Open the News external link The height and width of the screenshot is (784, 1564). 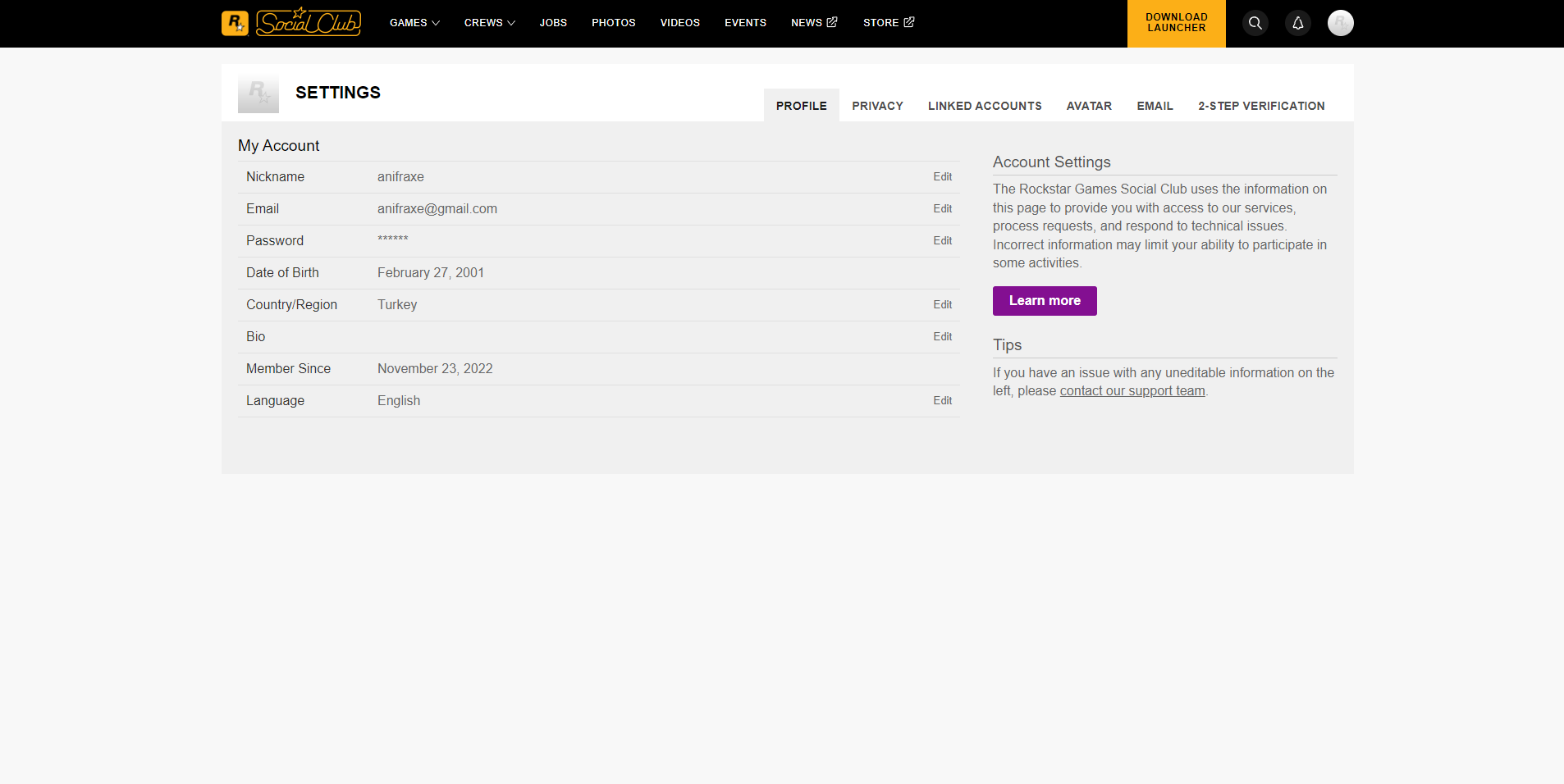click(814, 23)
